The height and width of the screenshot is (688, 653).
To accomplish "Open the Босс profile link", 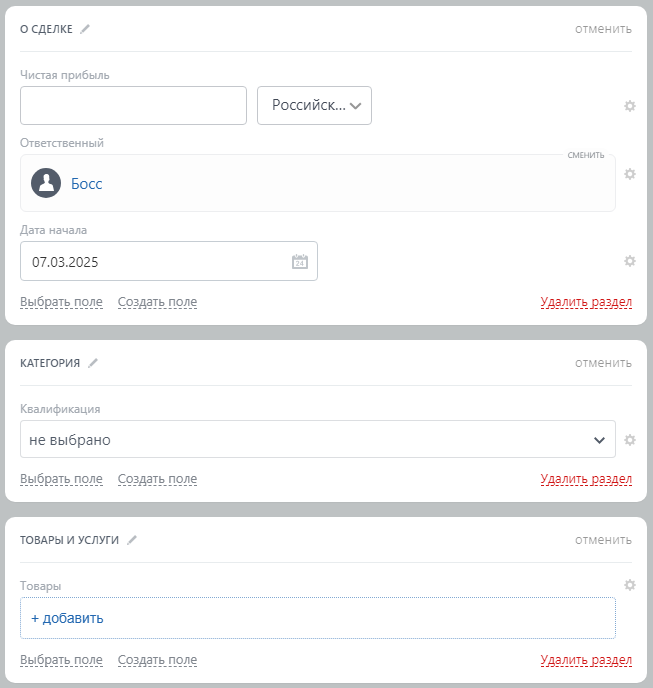I will tap(87, 184).
